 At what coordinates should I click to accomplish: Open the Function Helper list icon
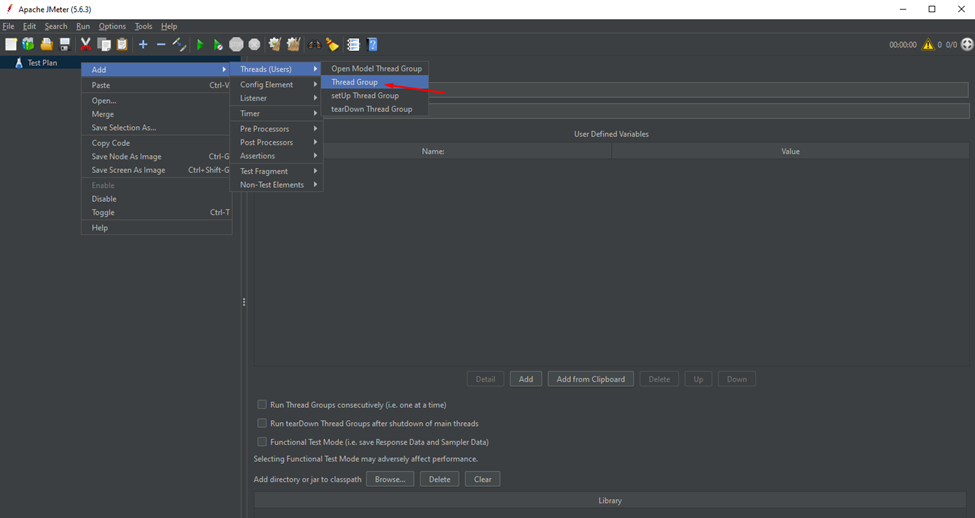click(353, 44)
